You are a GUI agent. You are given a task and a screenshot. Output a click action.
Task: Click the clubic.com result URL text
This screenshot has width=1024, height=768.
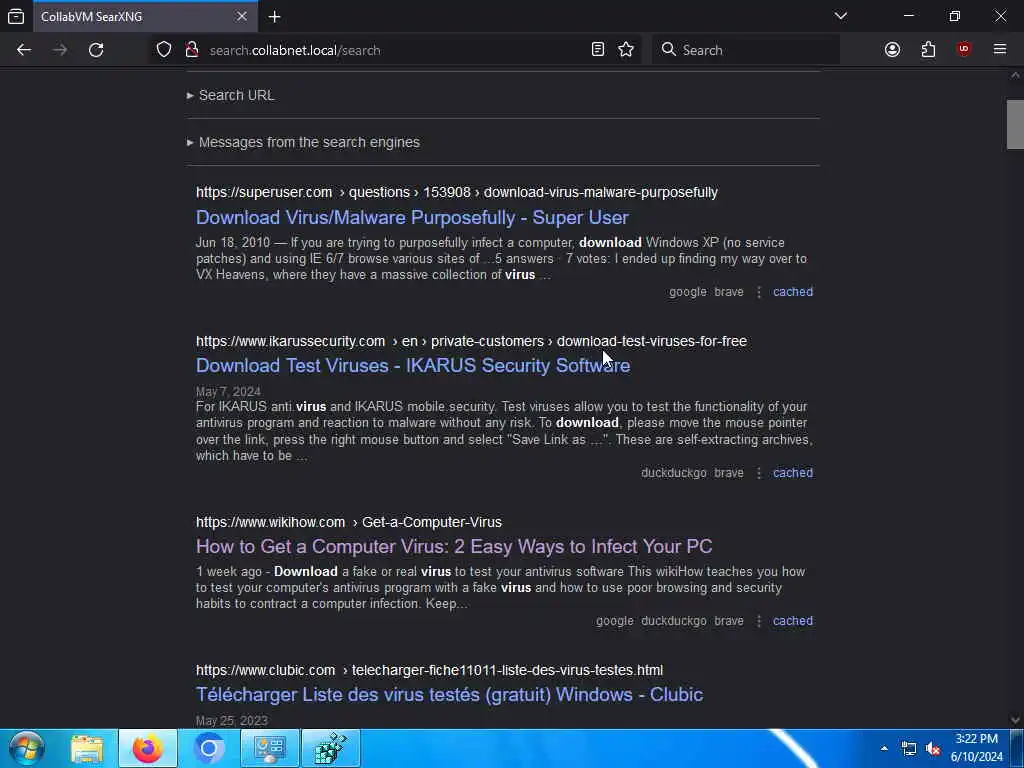click(429, 671)
